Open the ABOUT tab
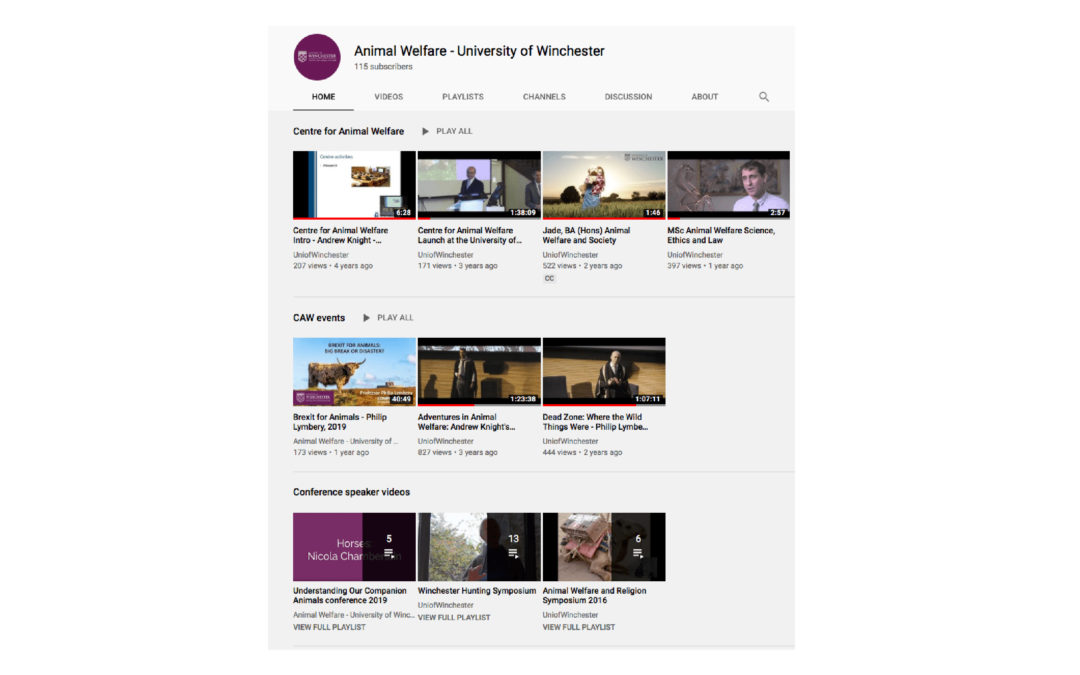This screenshot has width=1080, height=675. (x=705, y=97)
